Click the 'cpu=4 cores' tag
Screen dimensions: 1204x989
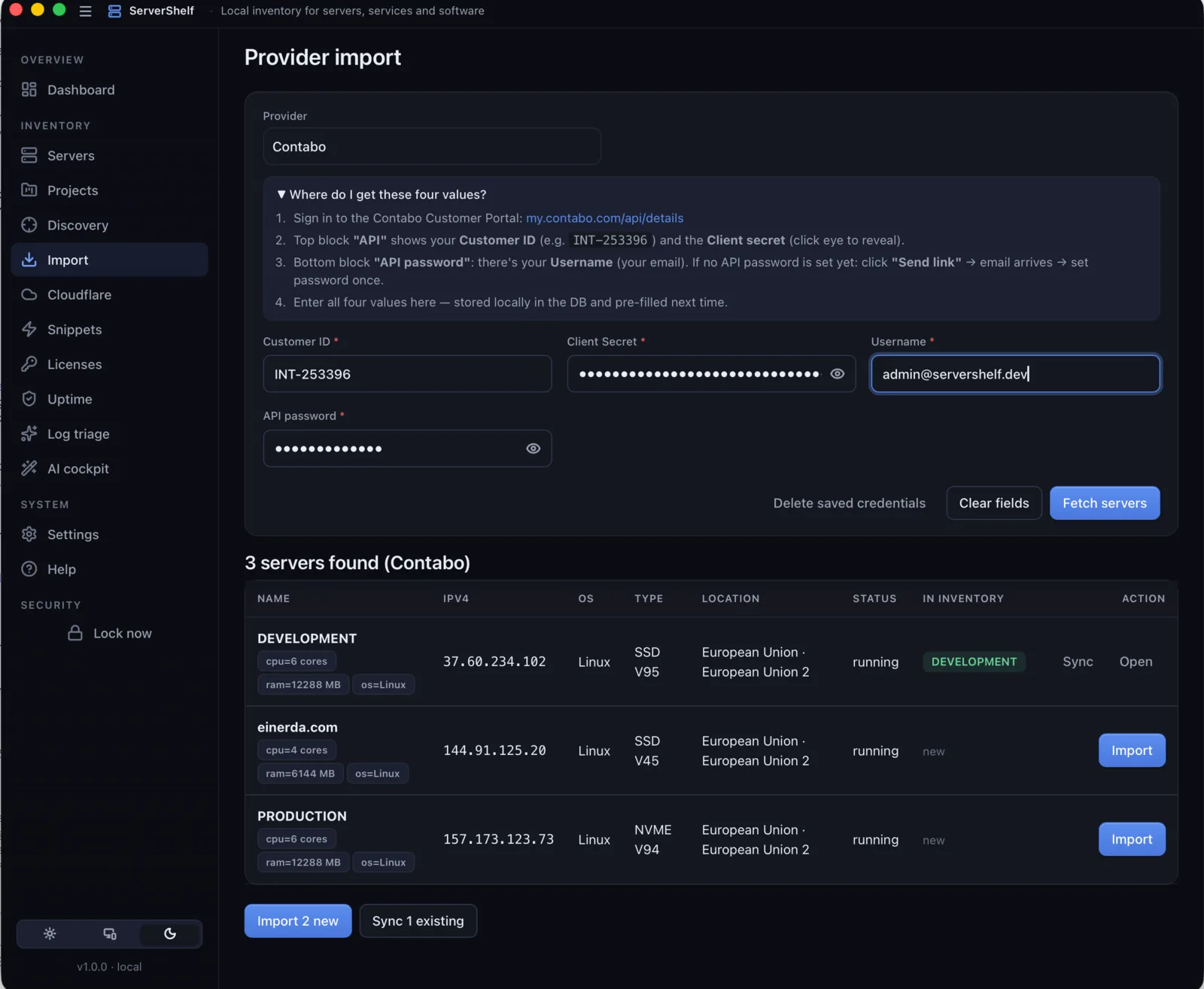point(296,750)
